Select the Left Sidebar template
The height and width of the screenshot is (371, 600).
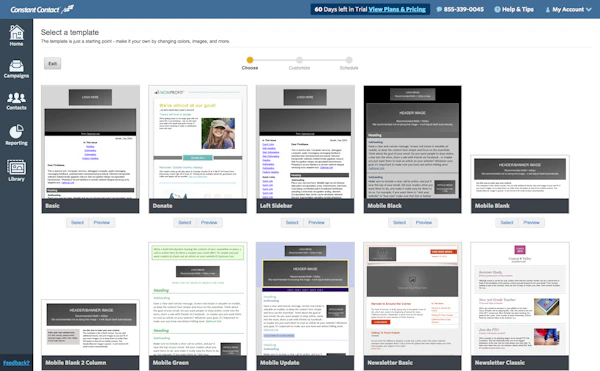[x=292, y=222]
